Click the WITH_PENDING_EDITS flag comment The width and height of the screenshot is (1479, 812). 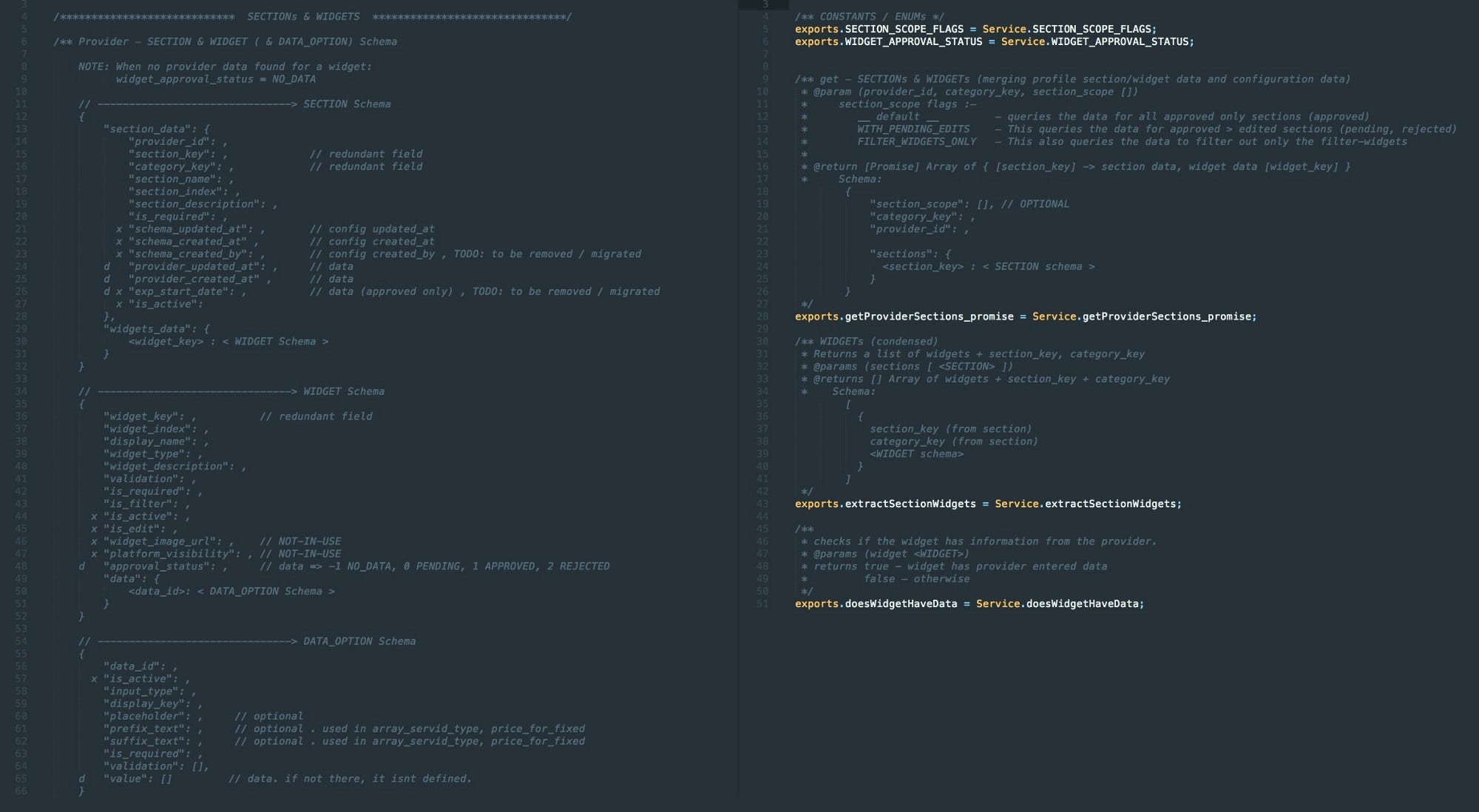point(913,129)
